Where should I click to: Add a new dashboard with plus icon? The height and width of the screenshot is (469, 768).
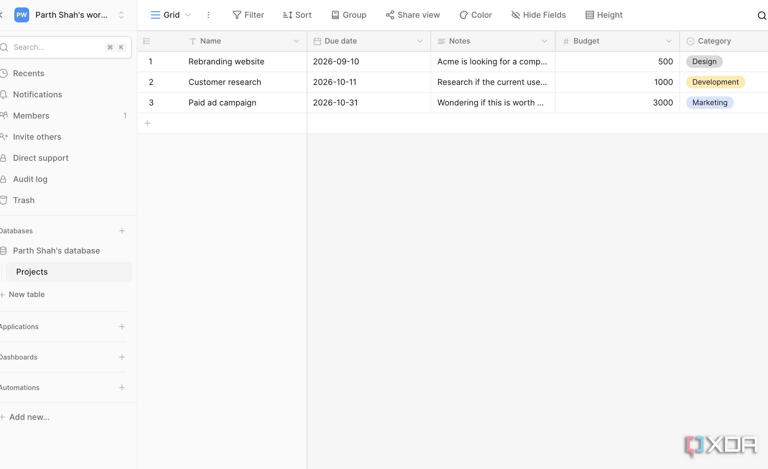122,357
